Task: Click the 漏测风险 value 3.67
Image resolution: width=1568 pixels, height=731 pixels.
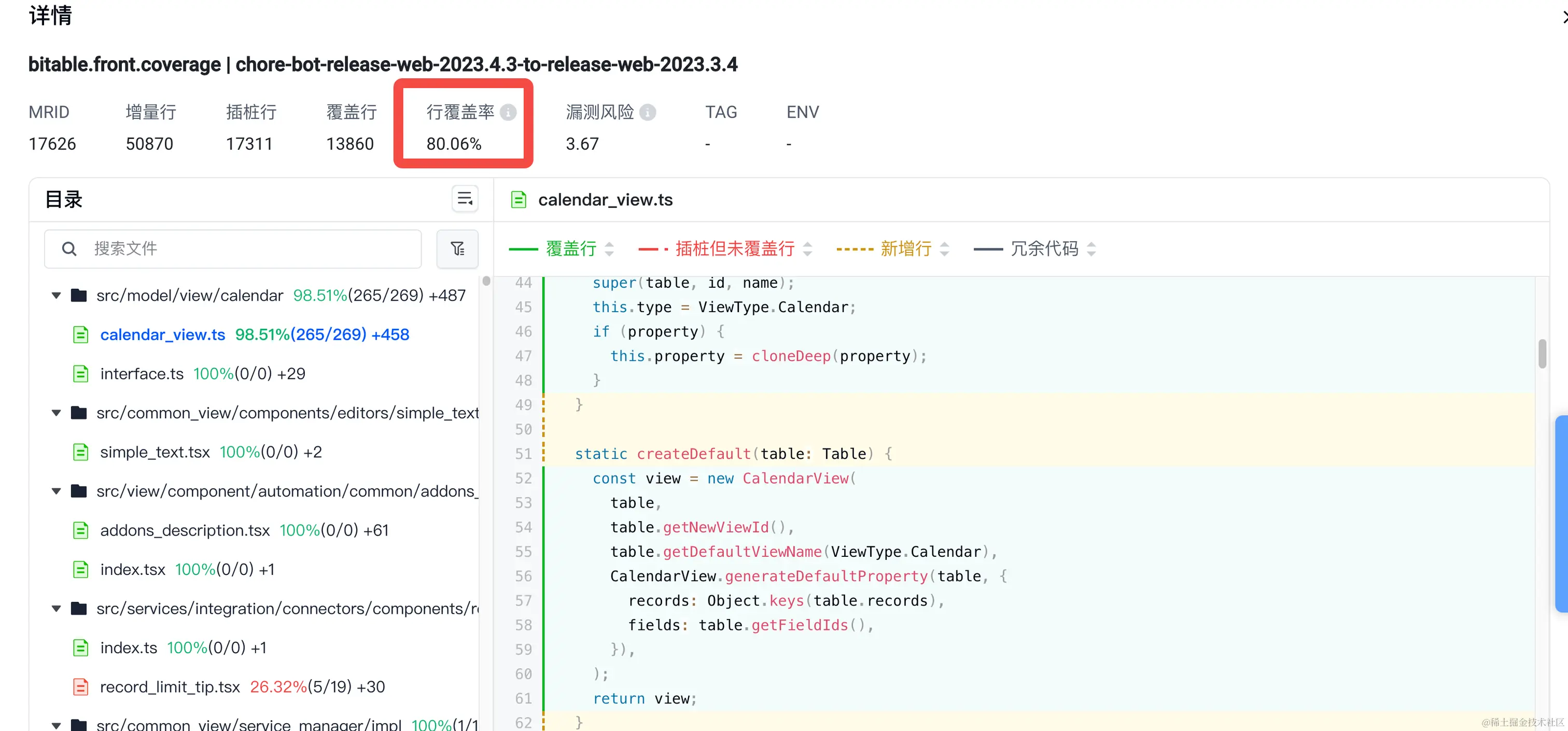Action: 582,144
